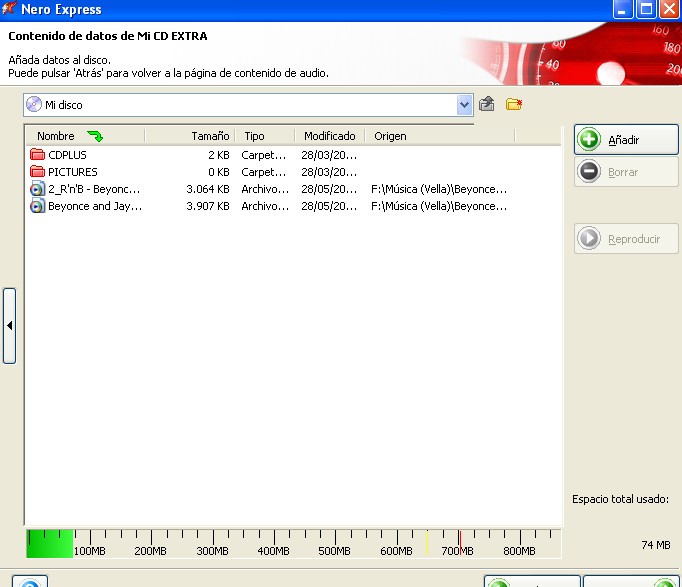Click the Mi disco CD icon
This screenshot has width=682, height=587.
coord(34,105)
